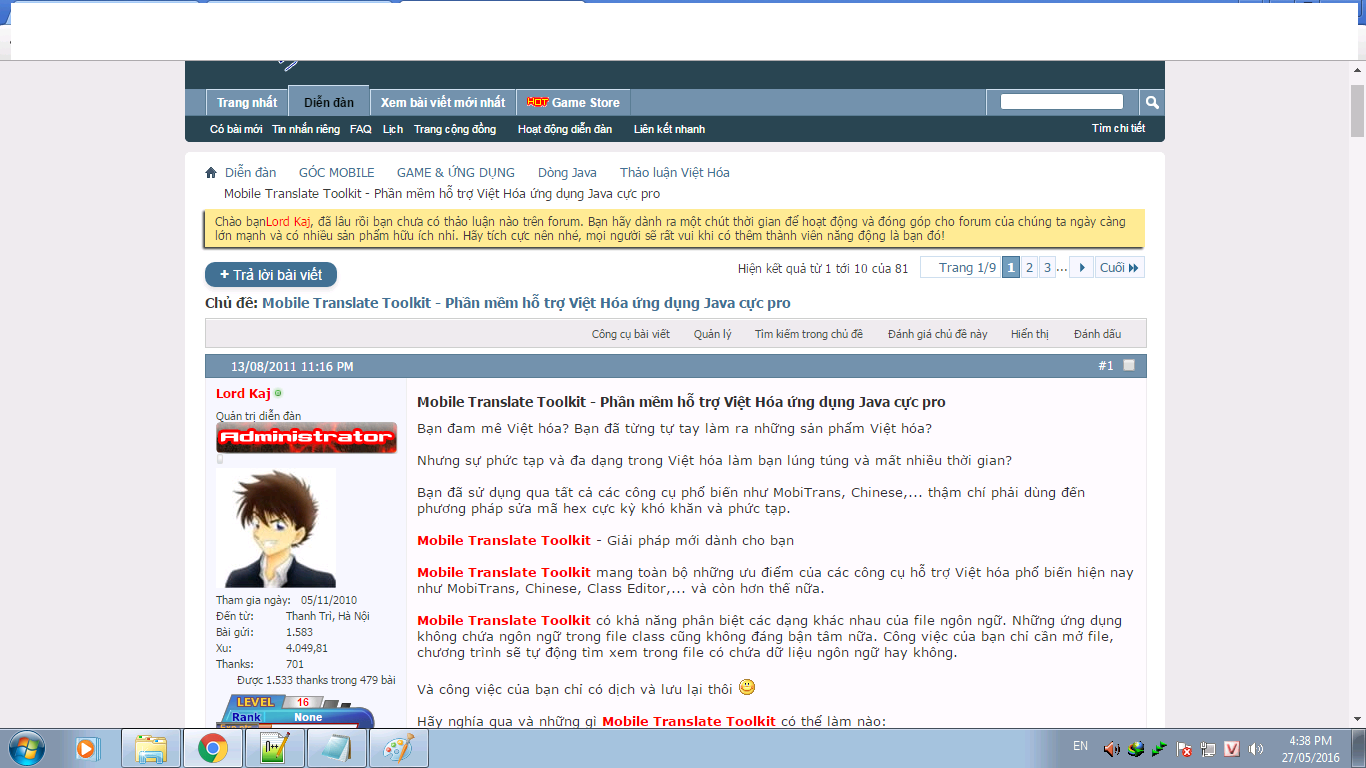The image size is (1366, 768).
Task: Go to page 2 of the thread
Action: (1029, 268)
